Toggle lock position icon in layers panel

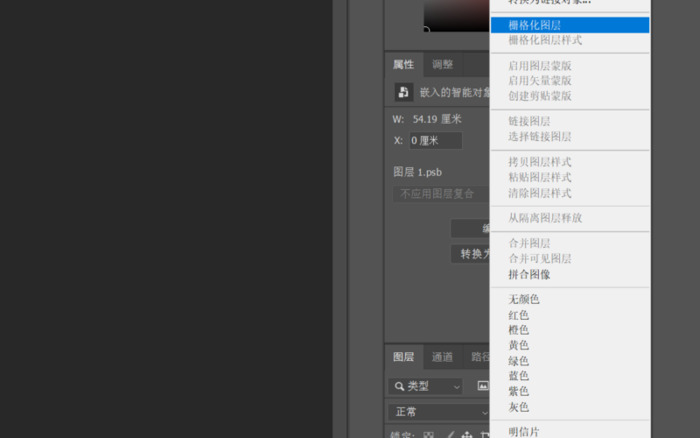point(467,435)
